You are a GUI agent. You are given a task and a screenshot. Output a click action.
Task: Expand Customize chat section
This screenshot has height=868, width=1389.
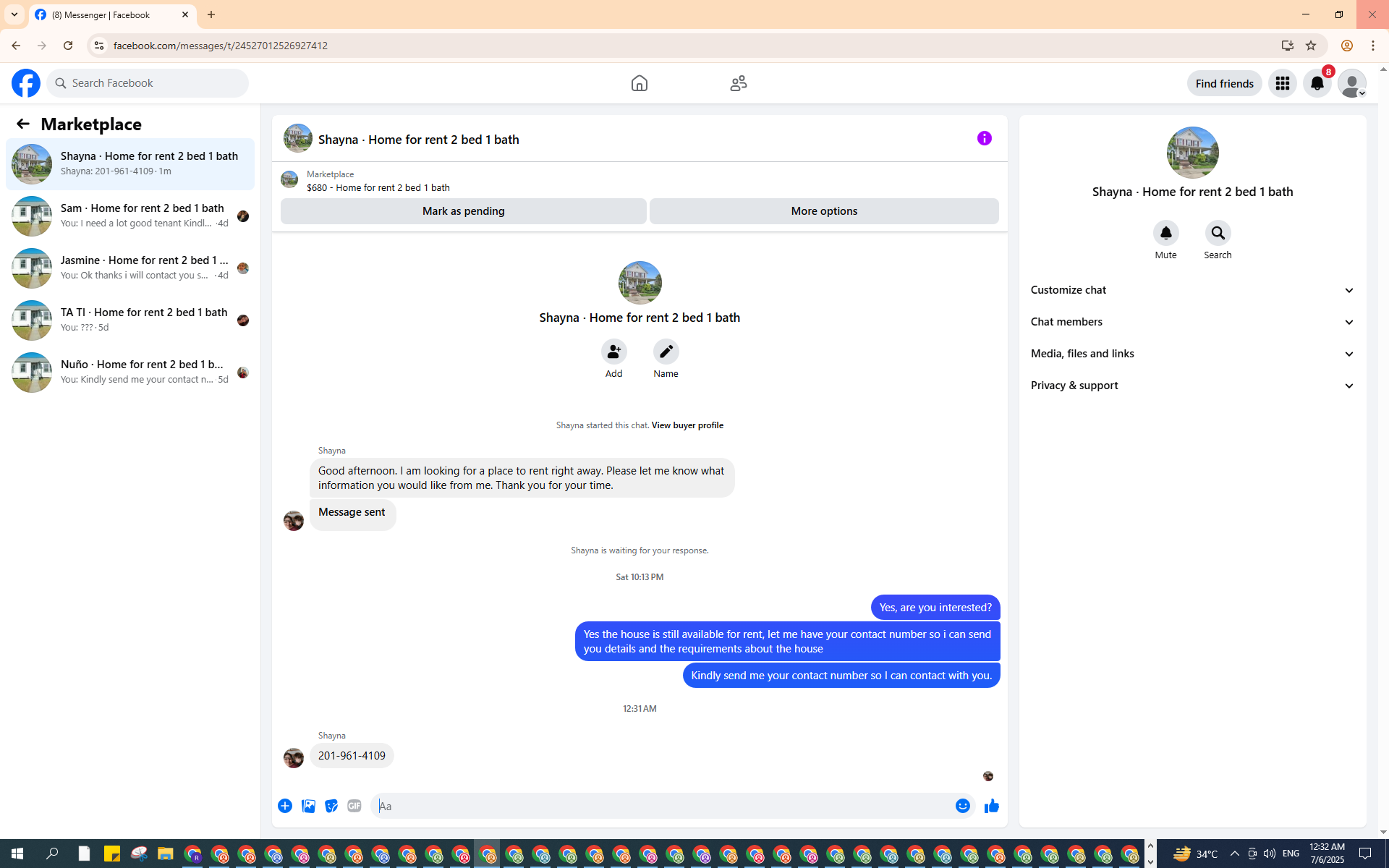click(x=1192, y=290)
